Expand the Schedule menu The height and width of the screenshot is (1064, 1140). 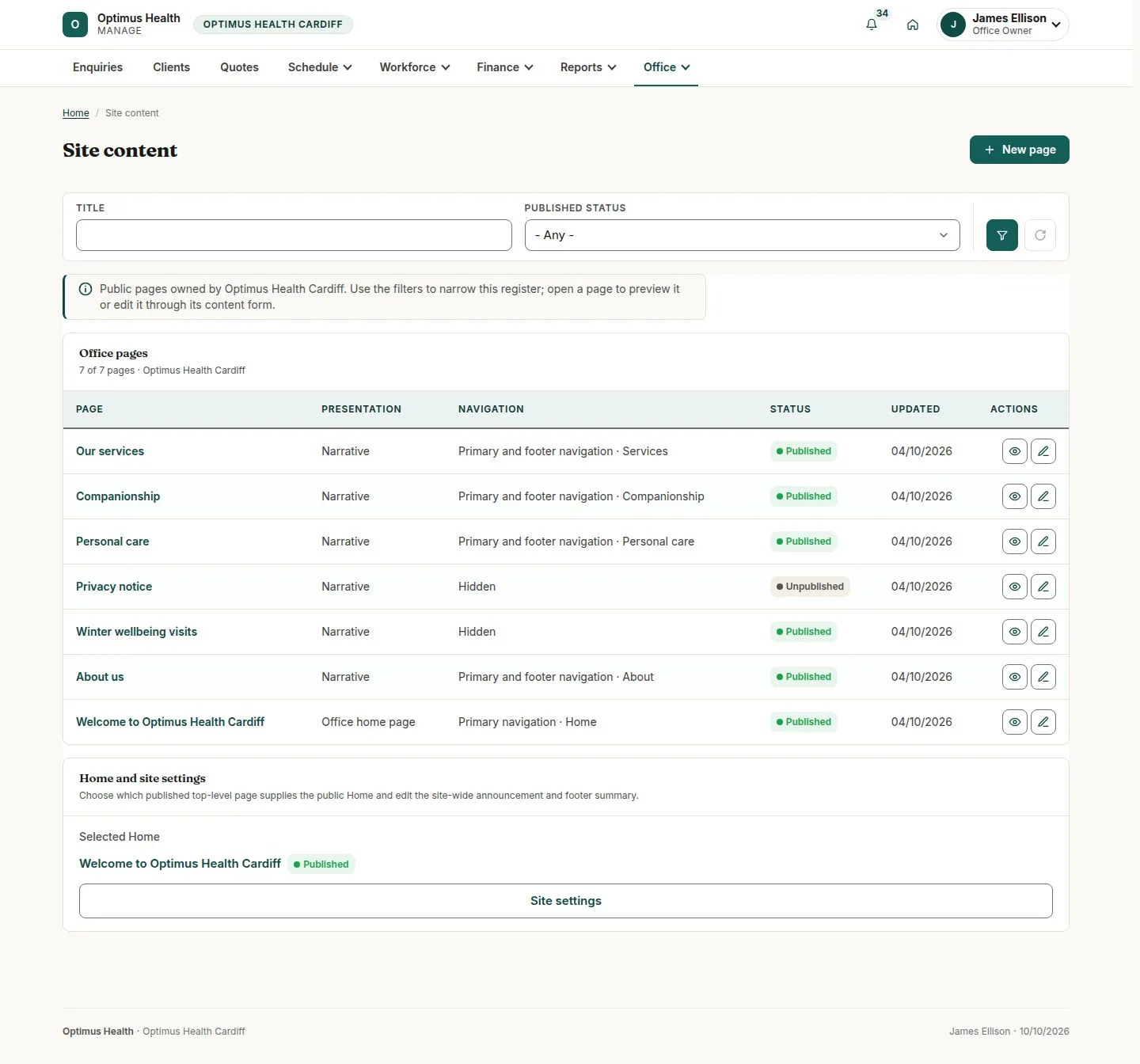[x=320, y=67]
